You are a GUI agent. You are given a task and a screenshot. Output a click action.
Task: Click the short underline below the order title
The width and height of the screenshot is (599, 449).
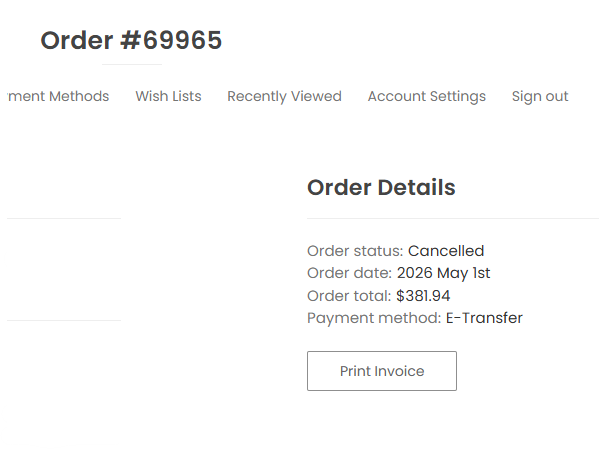[x=132, y=65]
